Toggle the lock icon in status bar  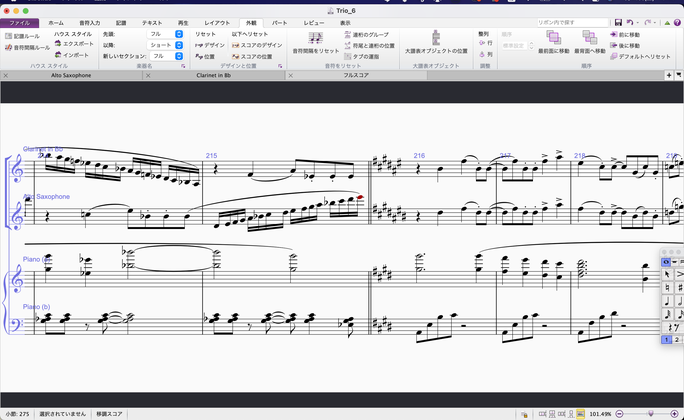point(524,414)
